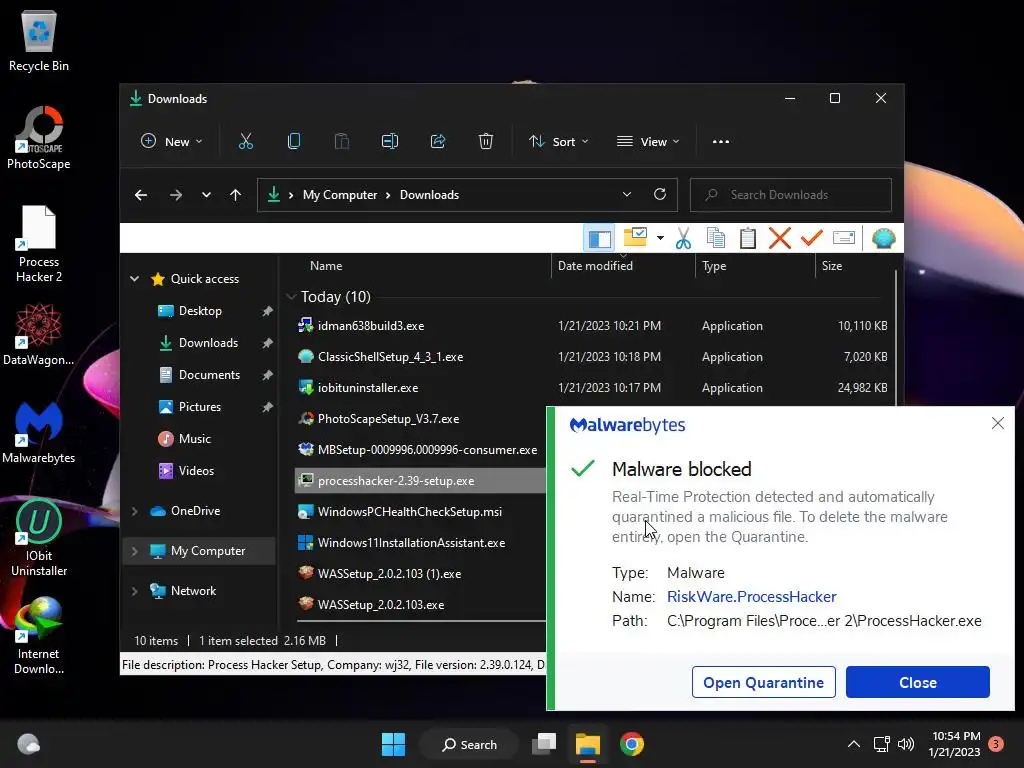
Task: Expand the OneDrive tree node
Action: (135, 511)
